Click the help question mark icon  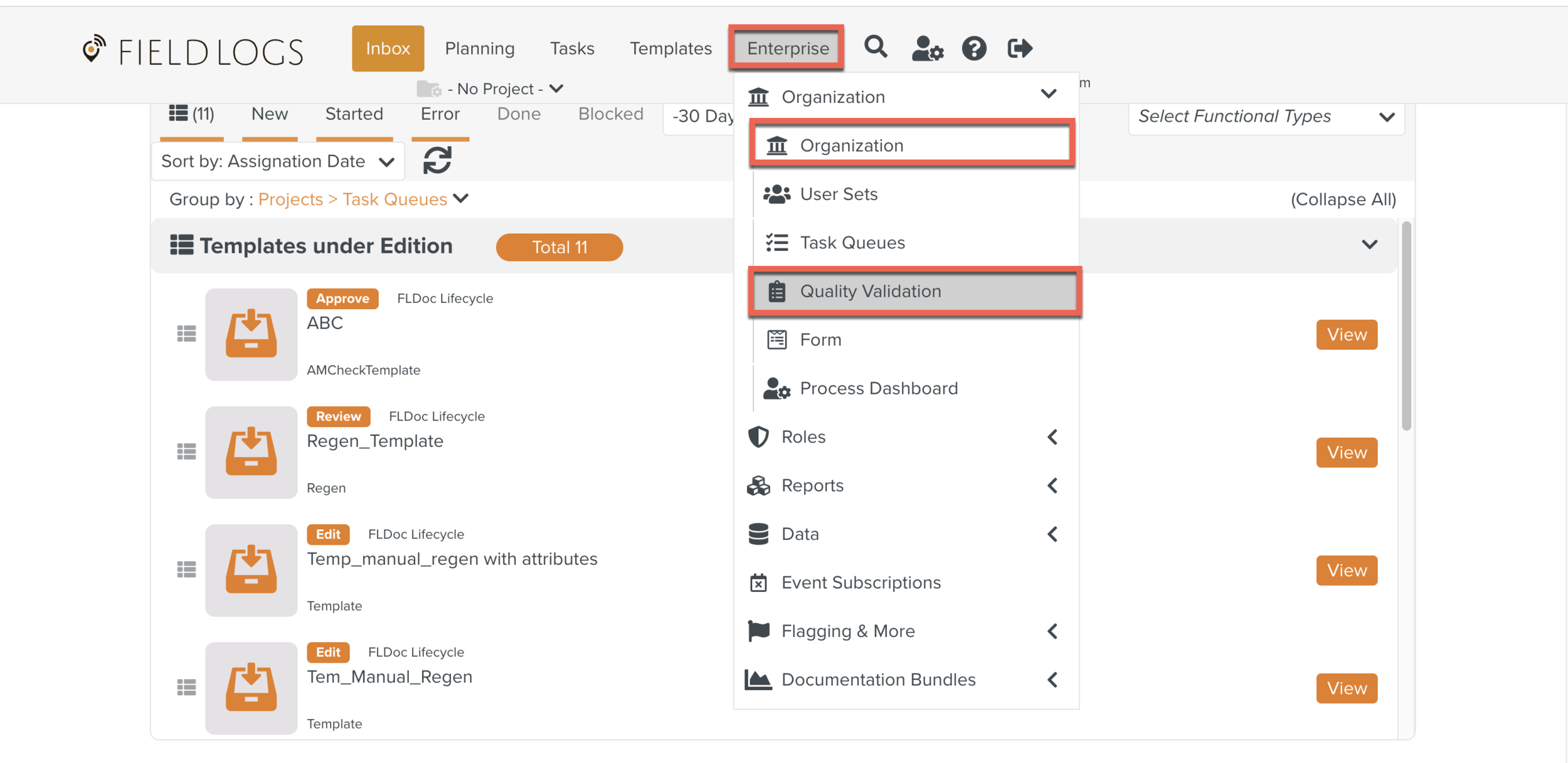[x=973, y=48]
